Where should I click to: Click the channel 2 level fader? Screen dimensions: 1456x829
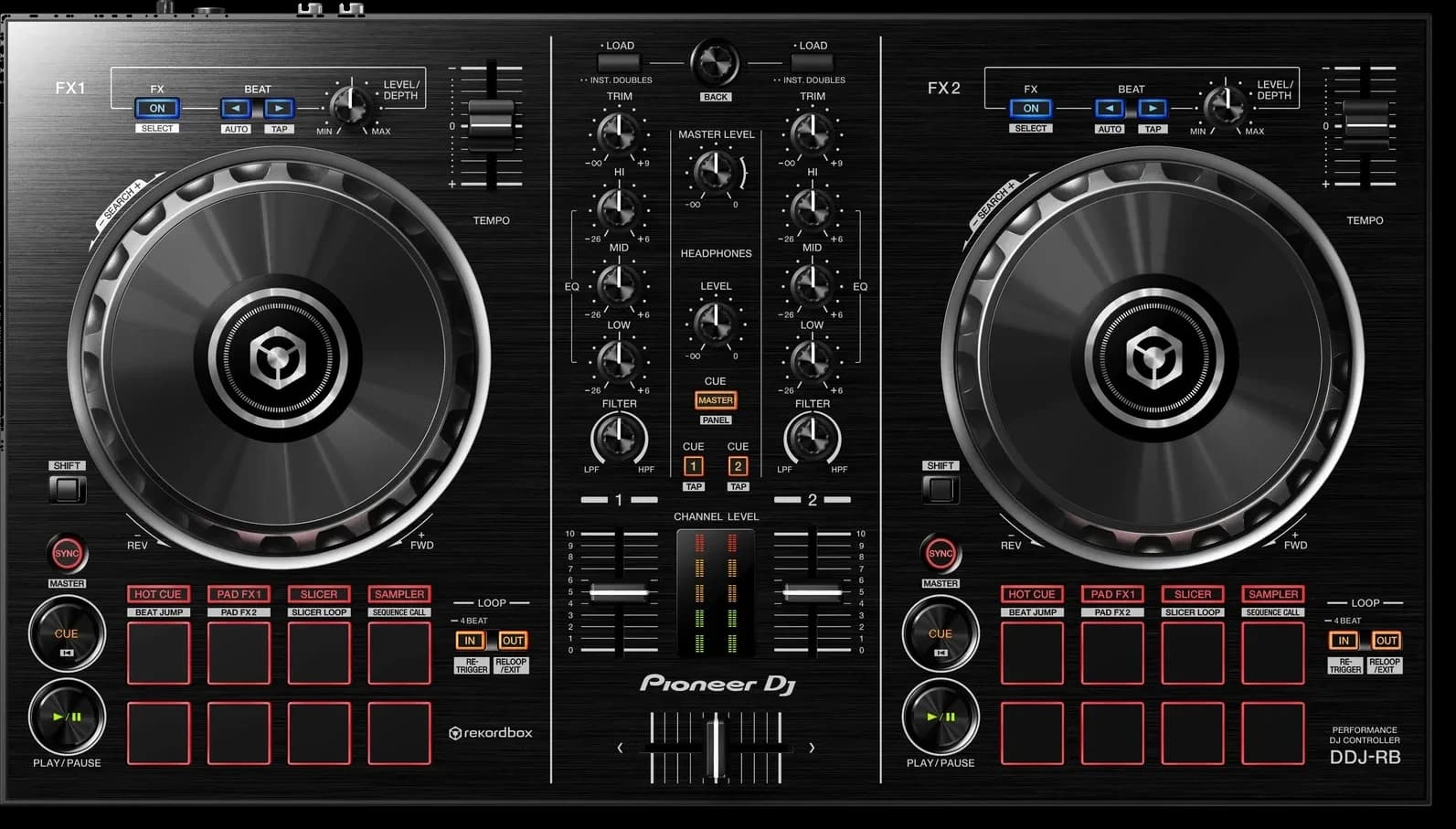click(813, 592)
